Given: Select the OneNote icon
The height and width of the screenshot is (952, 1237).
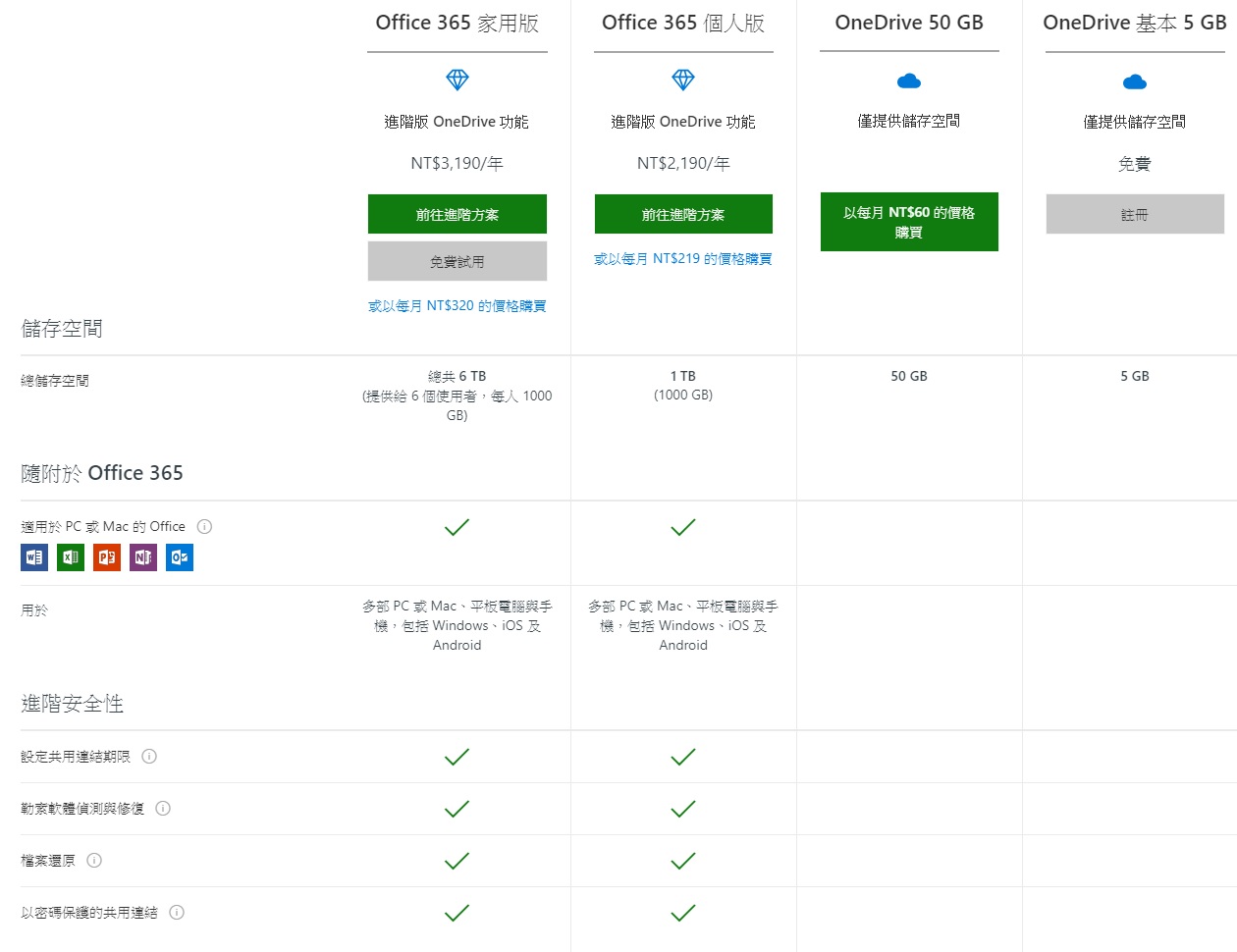Looking at the screenshot, I should click(142, 556).
